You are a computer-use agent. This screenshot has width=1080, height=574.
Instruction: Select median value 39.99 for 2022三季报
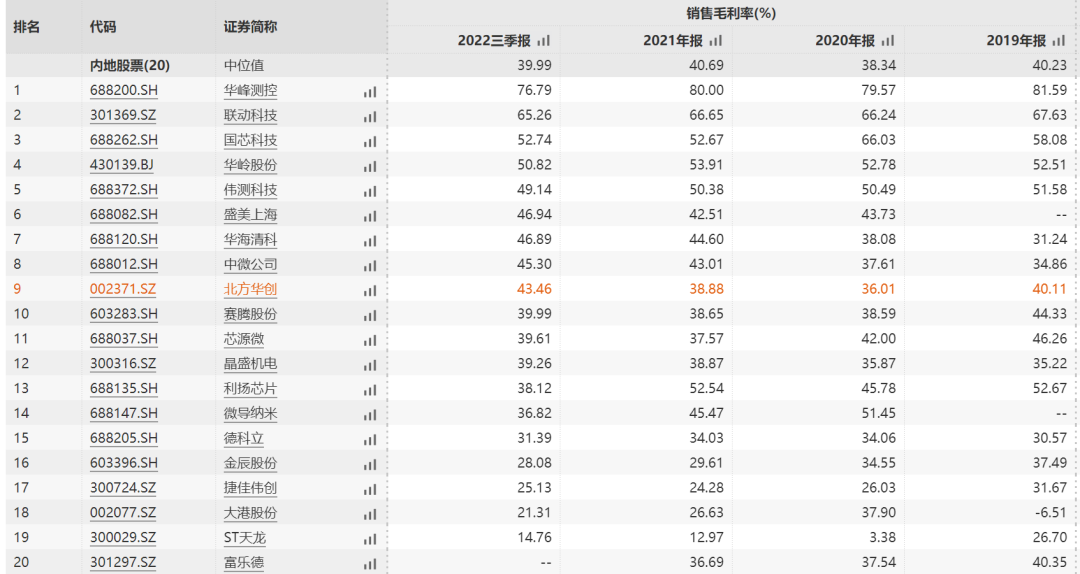[x=534, y=65]
